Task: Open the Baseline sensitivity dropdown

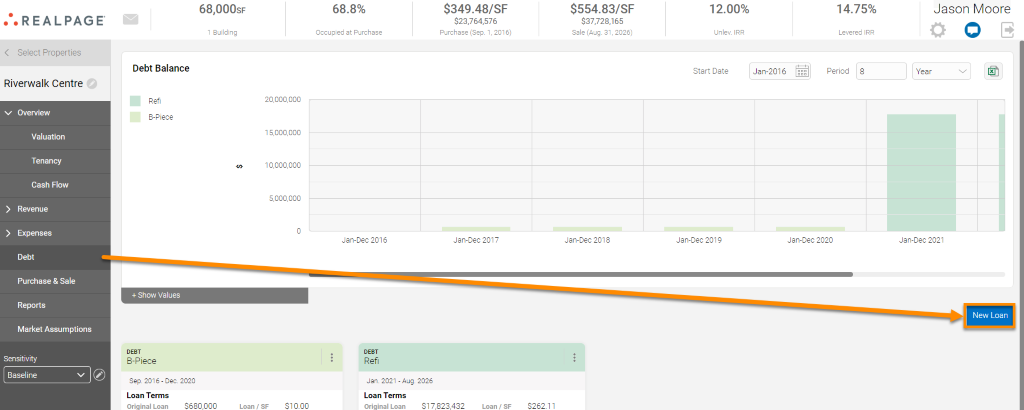Action: point(46,375)
